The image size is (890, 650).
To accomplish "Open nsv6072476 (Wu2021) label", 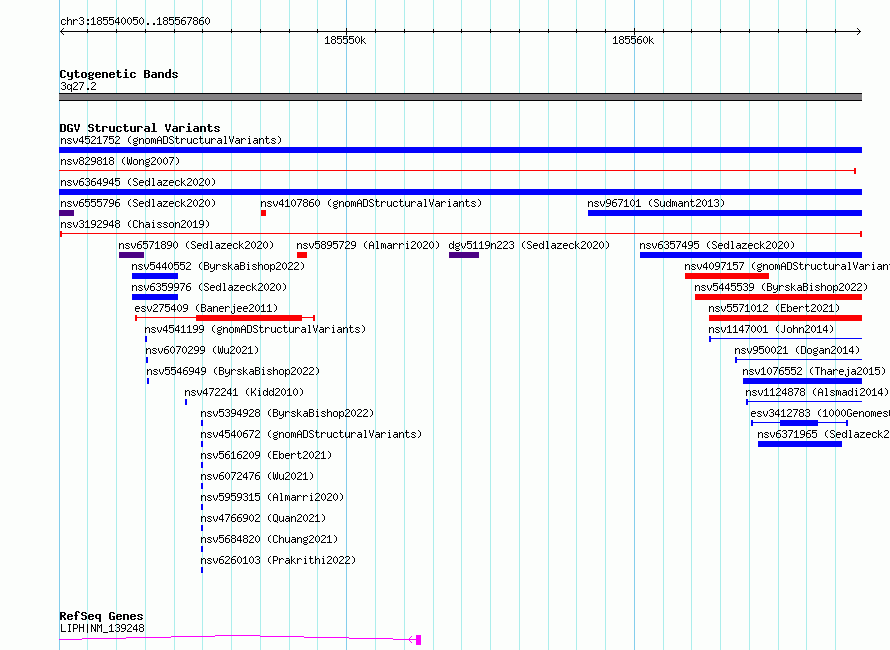I will pyautogui.click(x=257, y=476).
